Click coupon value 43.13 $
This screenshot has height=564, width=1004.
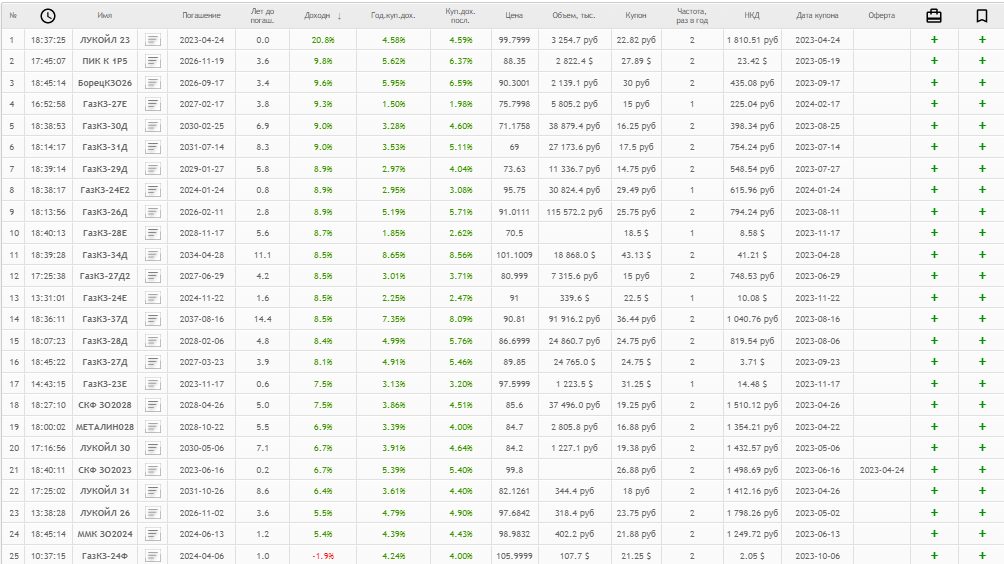point(636,255)
